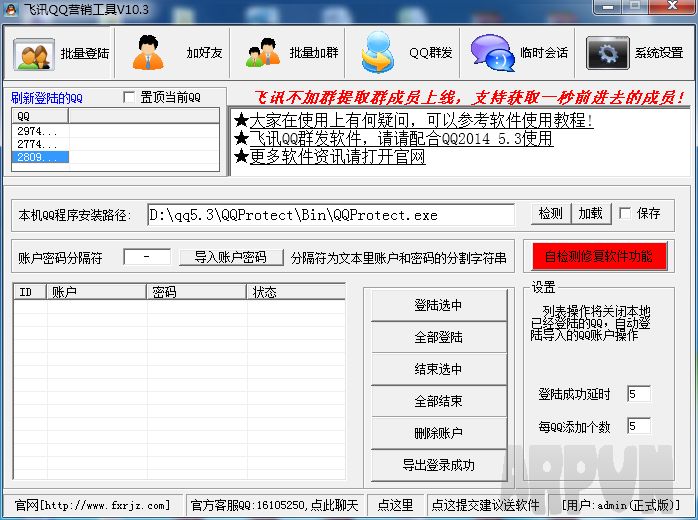Open the 批量加群 batch join group icon

coord(263,53)
